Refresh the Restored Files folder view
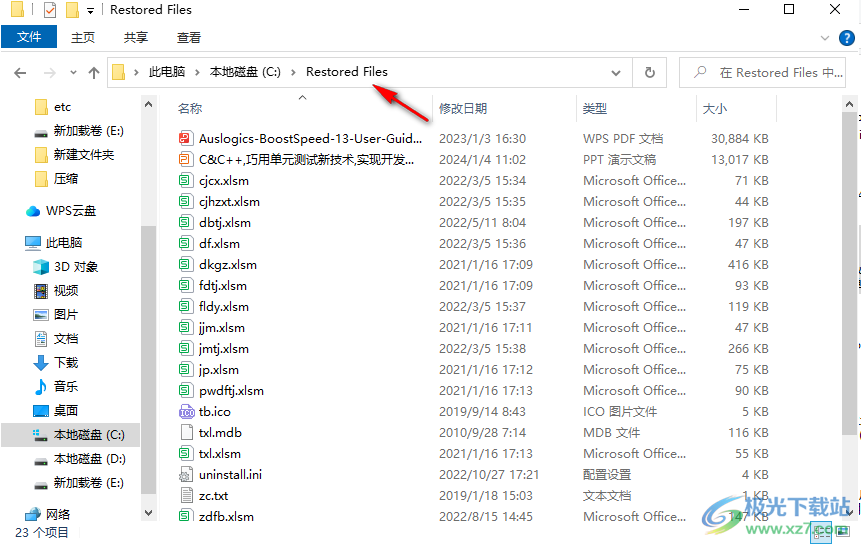This screenshot has height=545, width=861. [x=650, y=72]
